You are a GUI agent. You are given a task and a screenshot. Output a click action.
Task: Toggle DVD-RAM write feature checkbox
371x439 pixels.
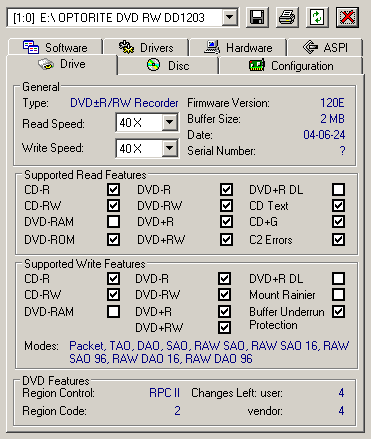coord(113,312)
